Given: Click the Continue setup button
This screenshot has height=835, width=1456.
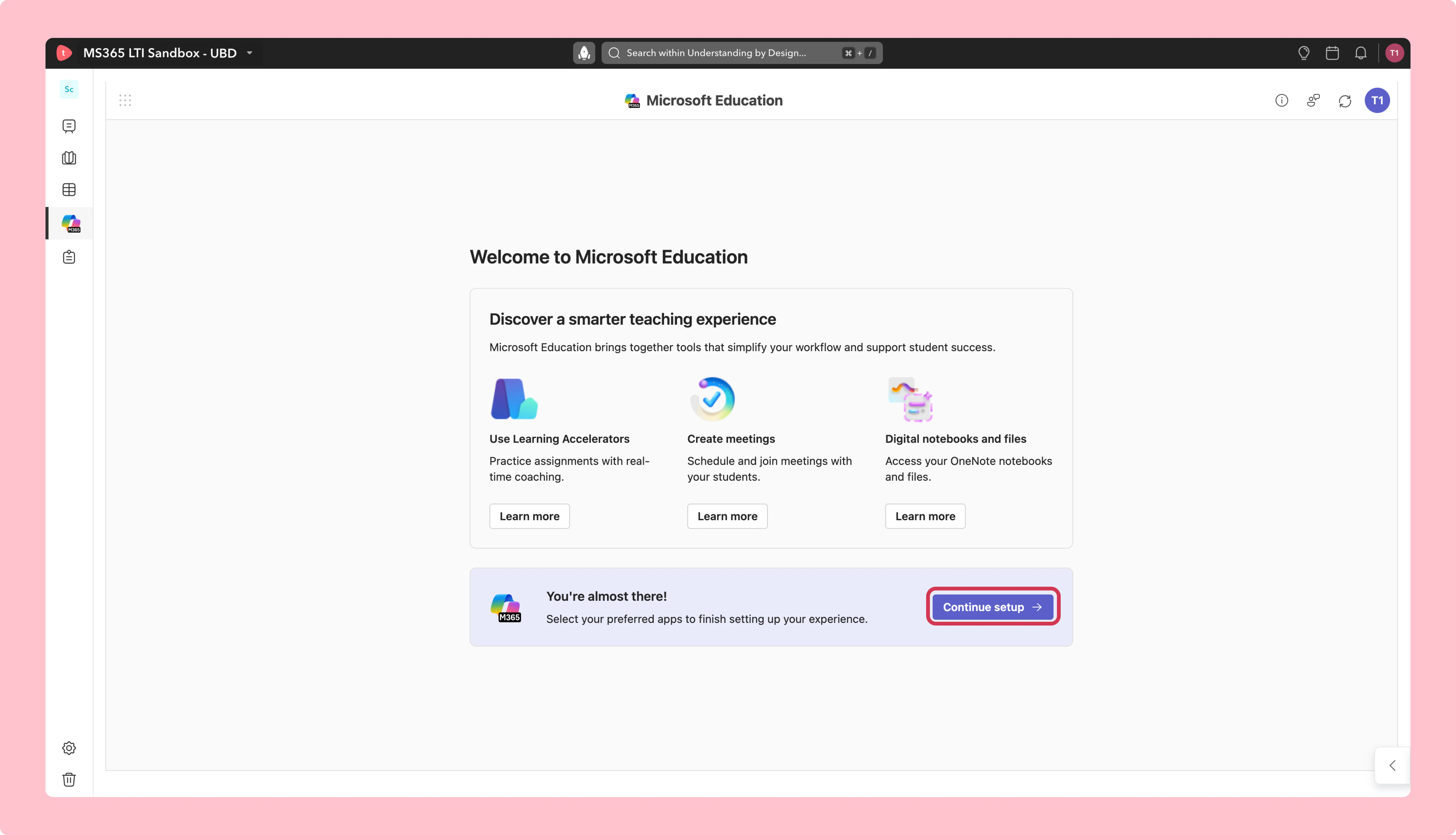Looking at the screenshot, I should click(x=993, y=607).
